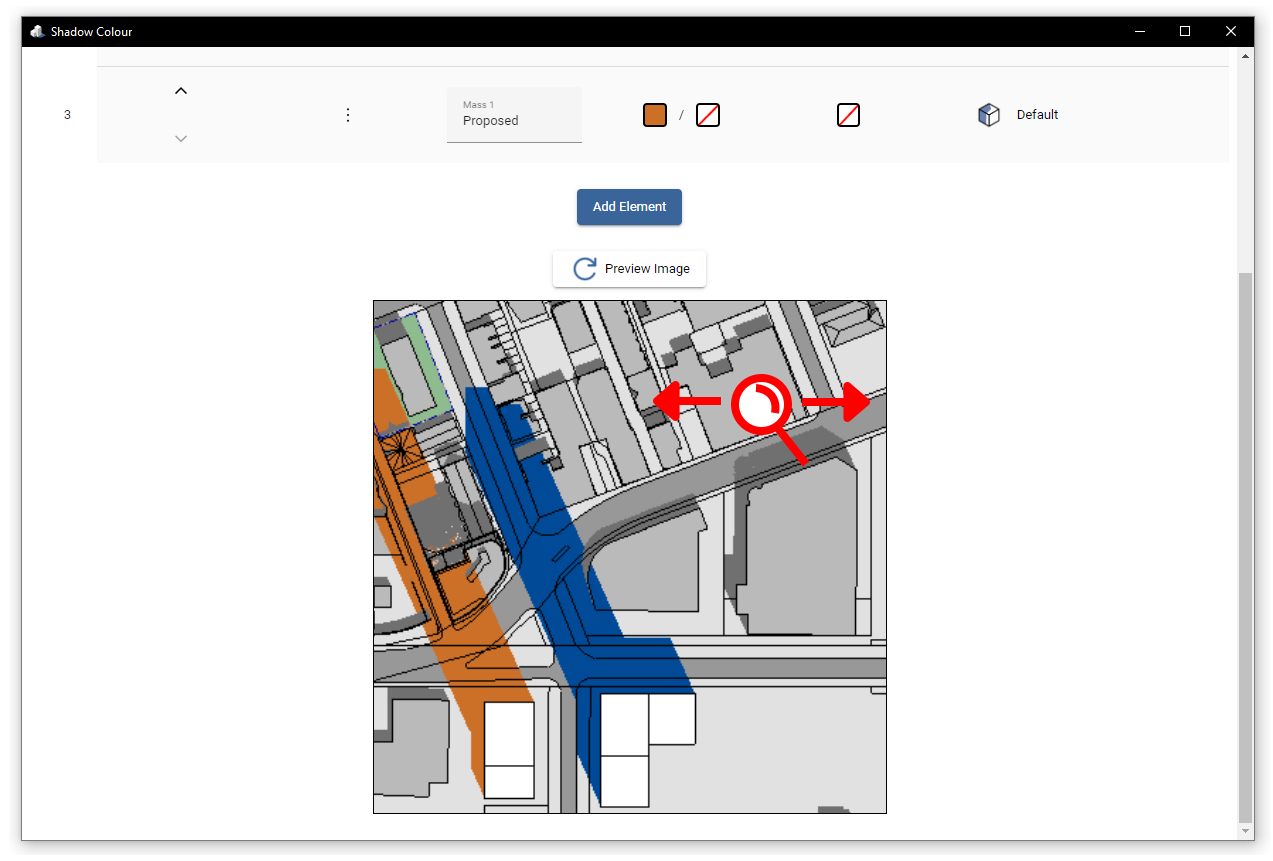1273x861 pixels.
Task: Click the row number 3 label
Action: [x=67, y=114]
